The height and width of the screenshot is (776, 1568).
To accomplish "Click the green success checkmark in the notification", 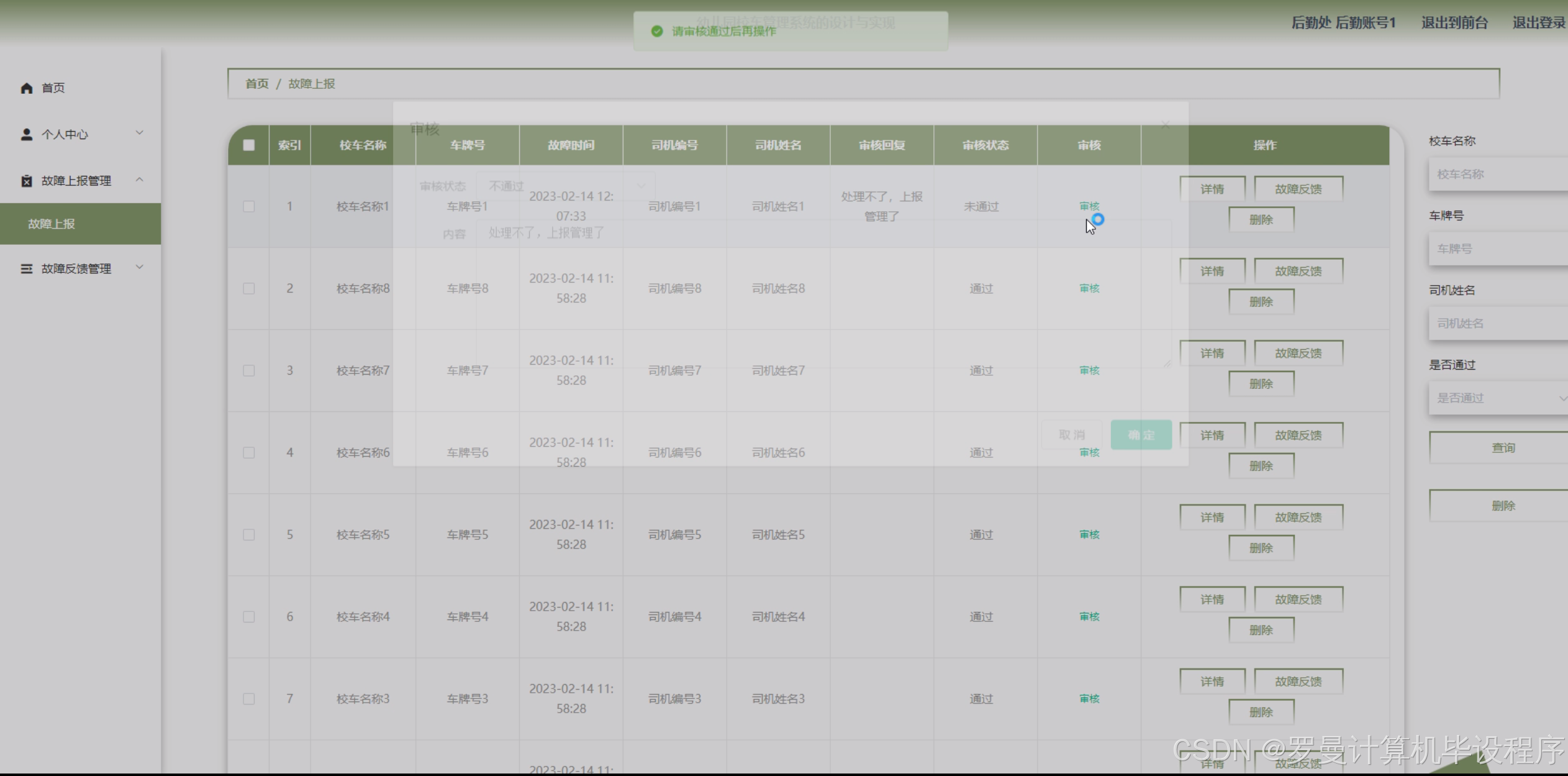I will pos(657,31).
